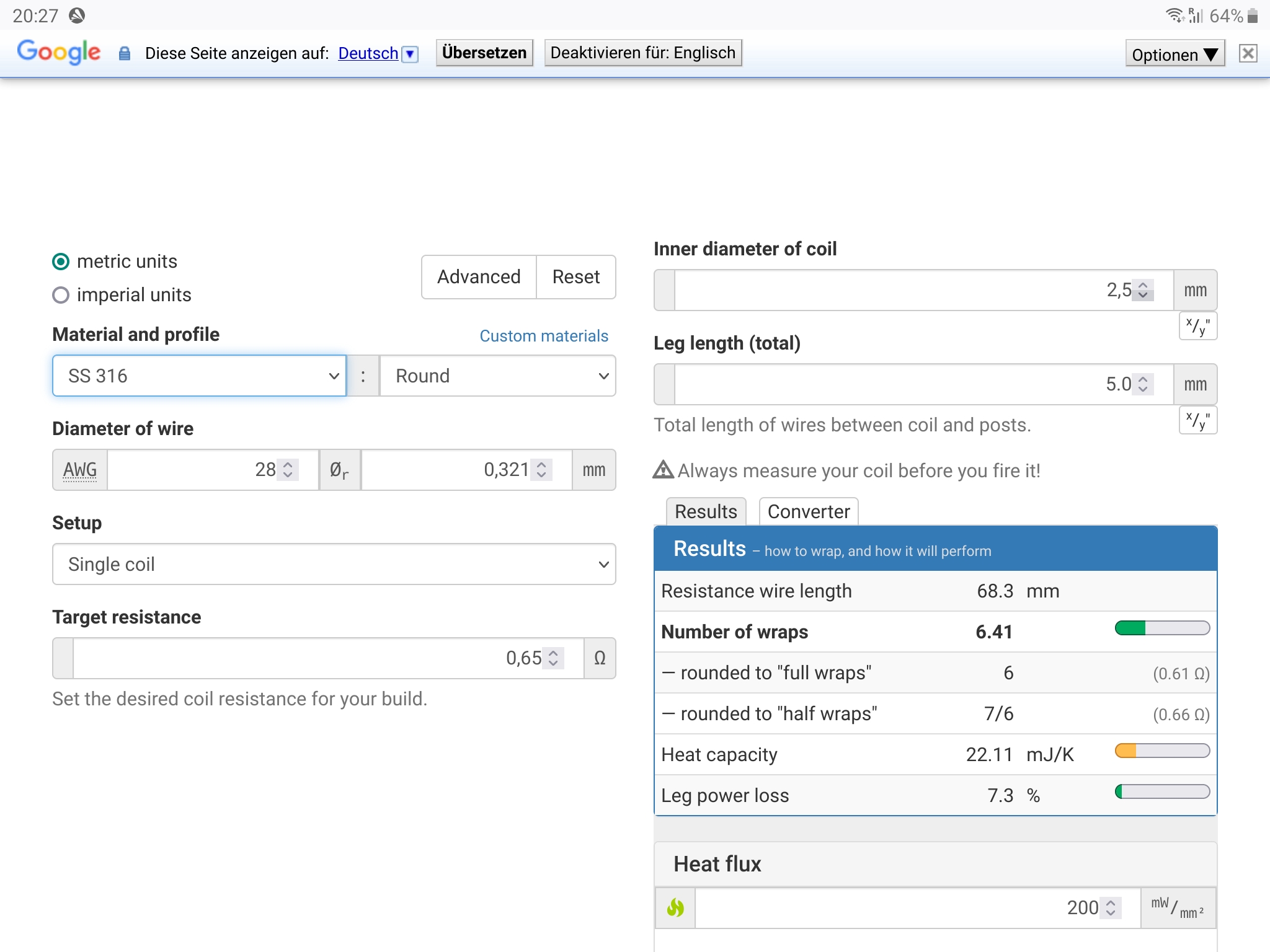Click the fraction x/y icon under inner diameter
The width and height of the screenshot is (1270, 952).
click(x=1197, y=326)
